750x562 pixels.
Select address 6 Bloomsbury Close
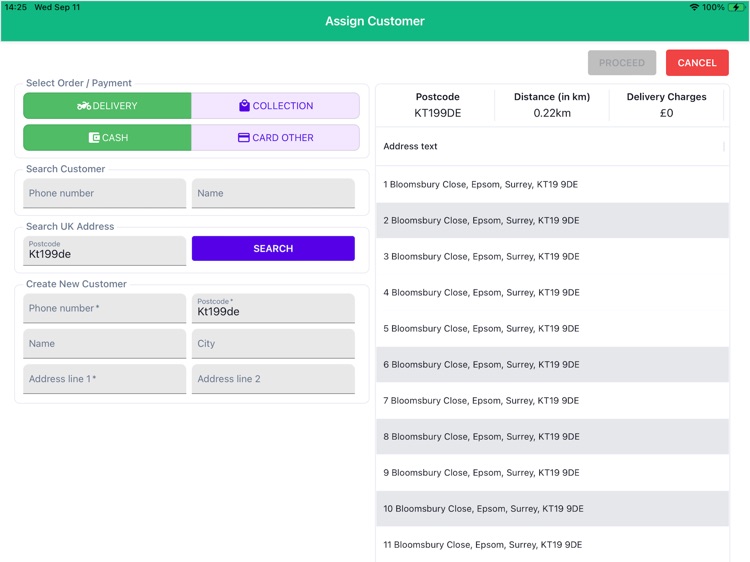552,364
